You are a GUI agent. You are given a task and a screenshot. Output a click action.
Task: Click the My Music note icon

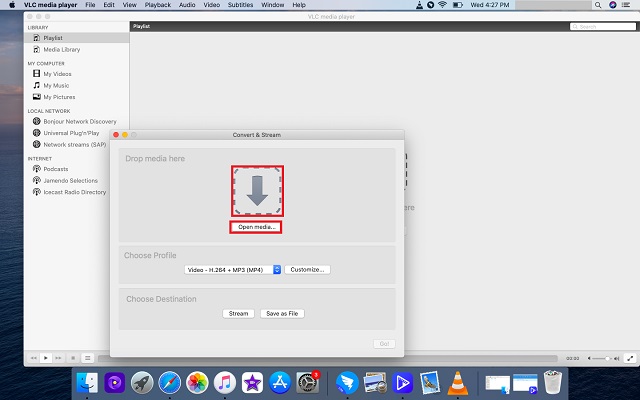pos(37,85)
